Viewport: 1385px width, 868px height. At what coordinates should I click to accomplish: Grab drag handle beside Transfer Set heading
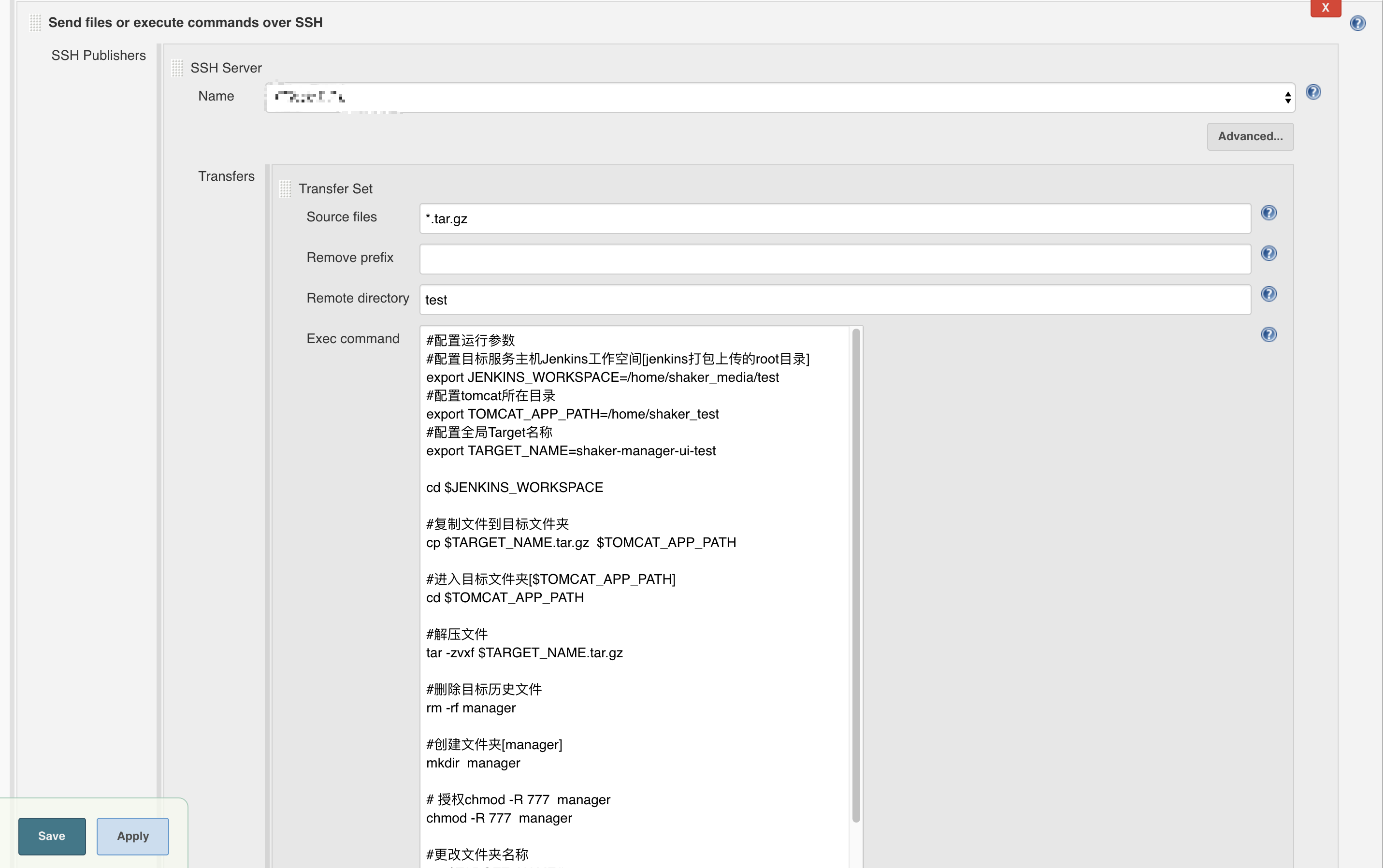point(285,189)
